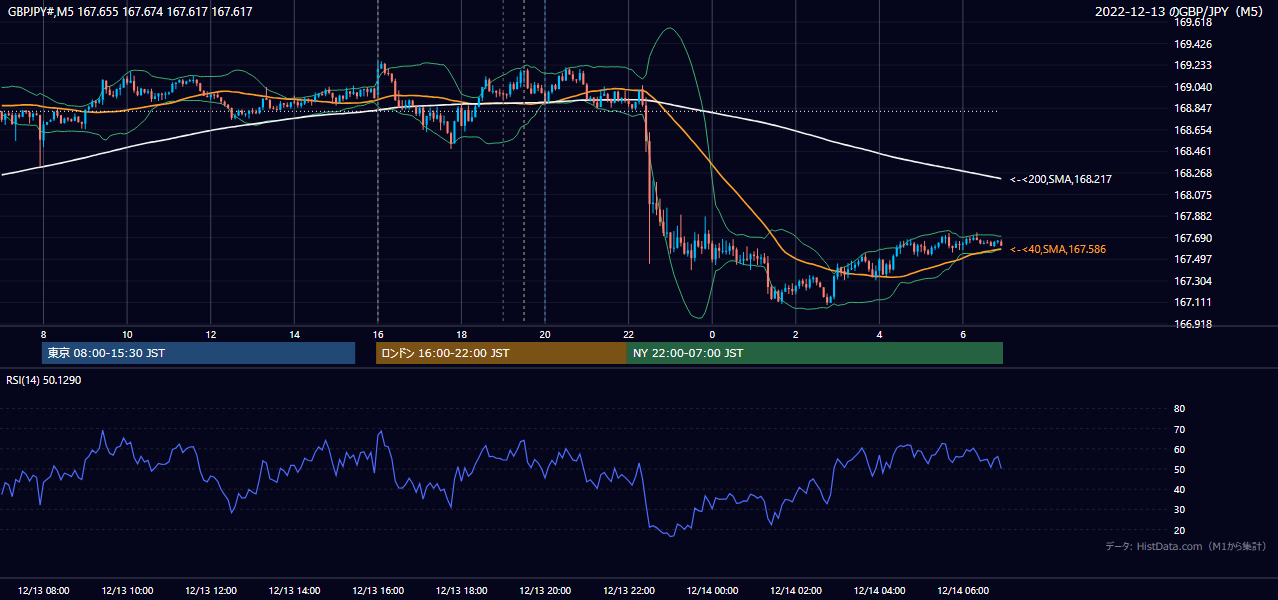Click the 12/13 20:00 bottom date label
The image size is (1278, 600).
point(545,591)
